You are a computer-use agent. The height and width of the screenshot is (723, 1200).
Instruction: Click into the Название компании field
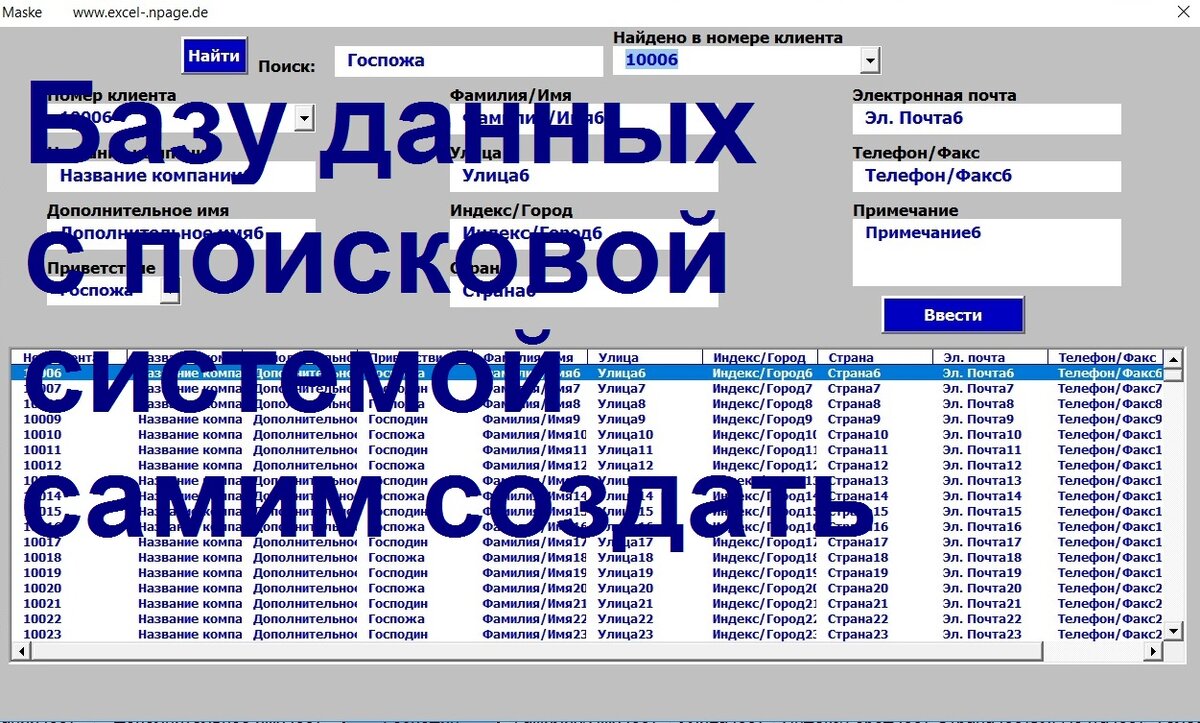coord(181,176)
